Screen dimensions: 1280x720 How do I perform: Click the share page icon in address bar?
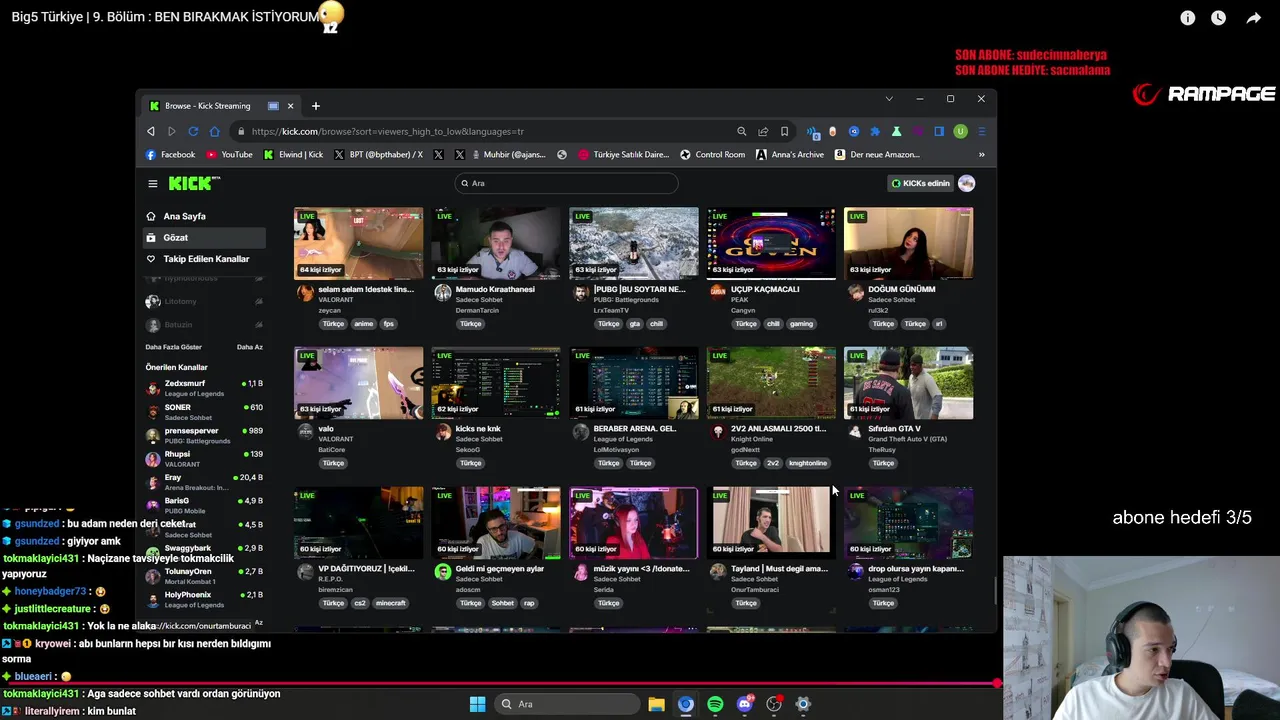[x=763, y=131]
